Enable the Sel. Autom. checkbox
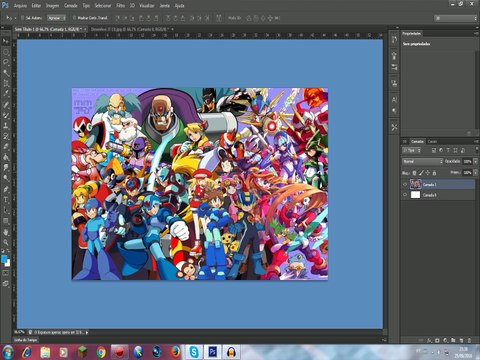 (23, 18)
